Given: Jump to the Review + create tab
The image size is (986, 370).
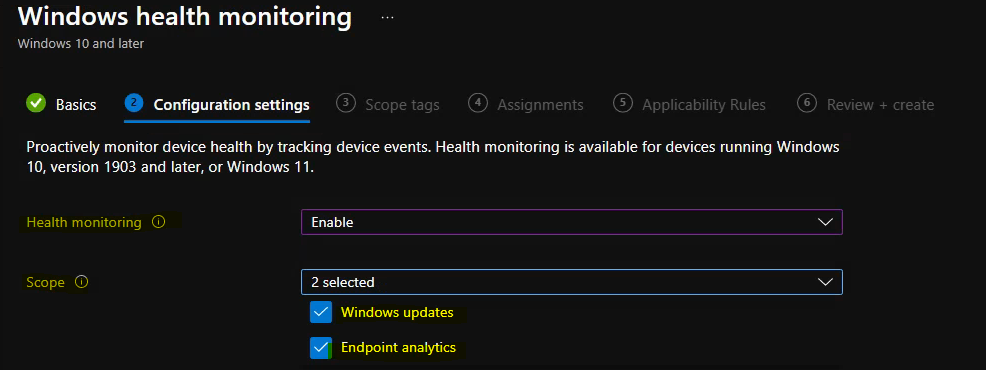Looking at the screenshot, I should pos(880,104).
